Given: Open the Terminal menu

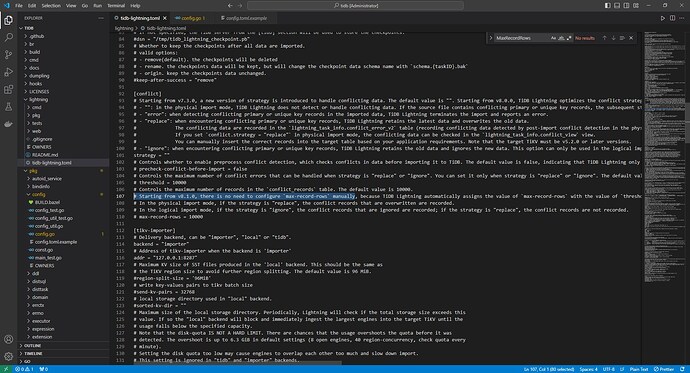Looking at the screenshot, I should [116, 6].
